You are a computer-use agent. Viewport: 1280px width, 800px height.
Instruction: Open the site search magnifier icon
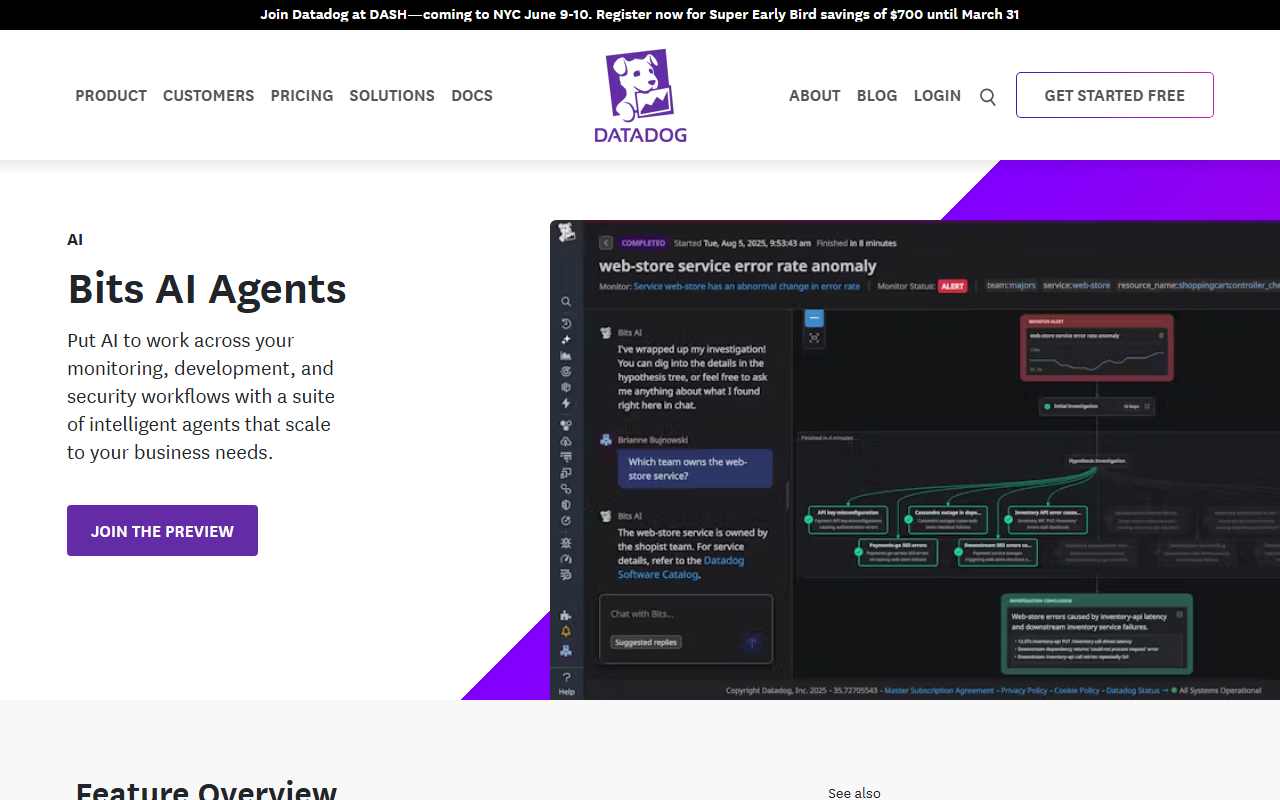coord(988,97)
